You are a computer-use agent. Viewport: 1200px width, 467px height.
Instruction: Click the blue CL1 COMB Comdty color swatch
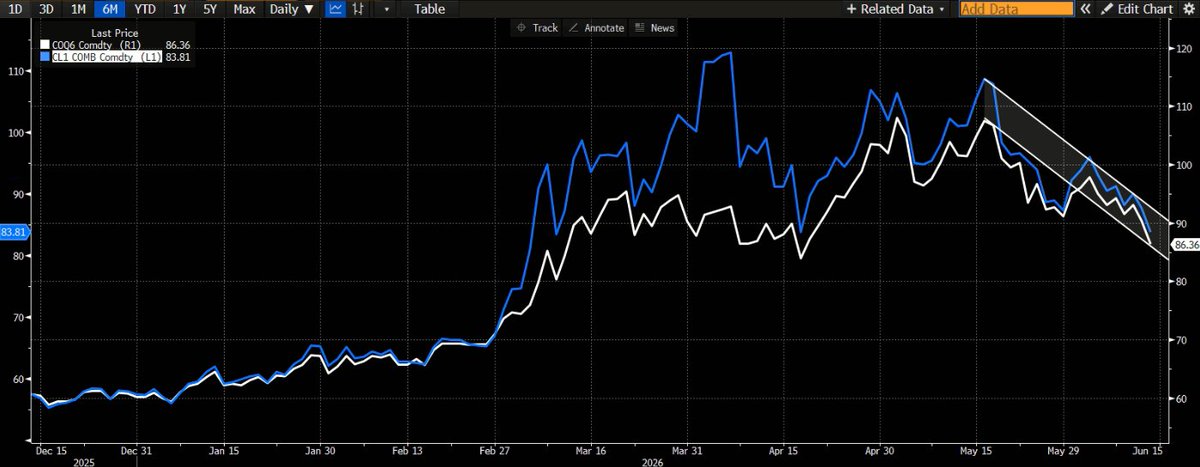[x=45, y=57]
